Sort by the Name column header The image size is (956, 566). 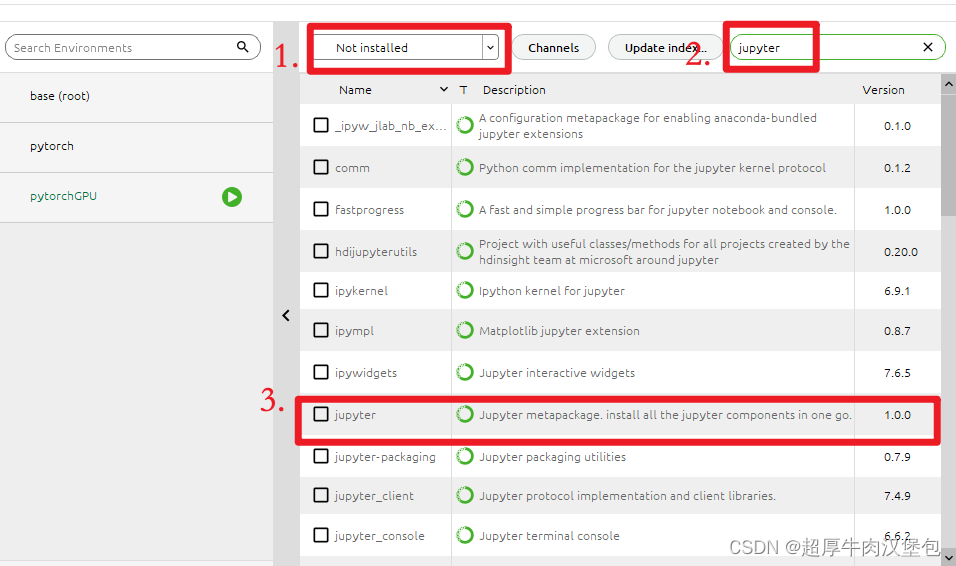[355, 90]
